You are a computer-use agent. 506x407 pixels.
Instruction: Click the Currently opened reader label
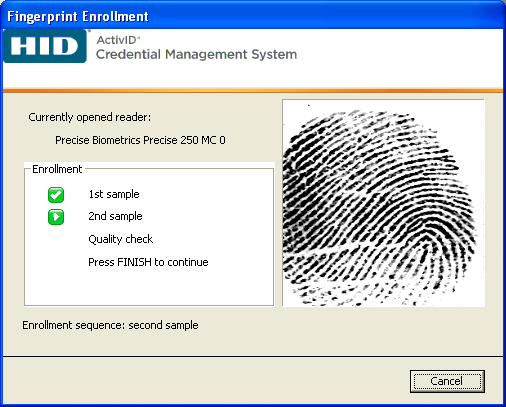(90, 117)
